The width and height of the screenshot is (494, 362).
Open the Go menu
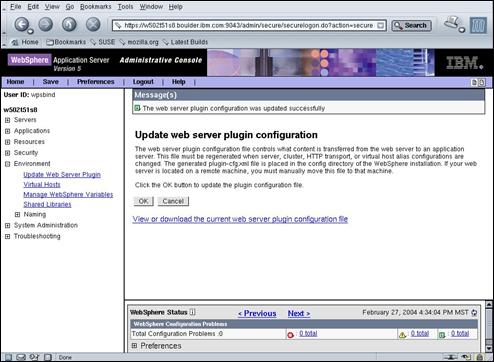[70, 7]
